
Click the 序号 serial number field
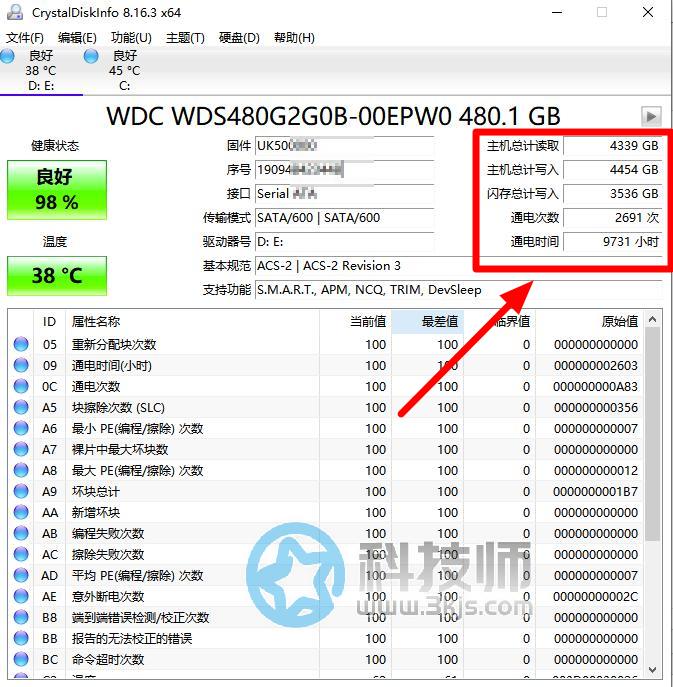[x=344, y=170]
